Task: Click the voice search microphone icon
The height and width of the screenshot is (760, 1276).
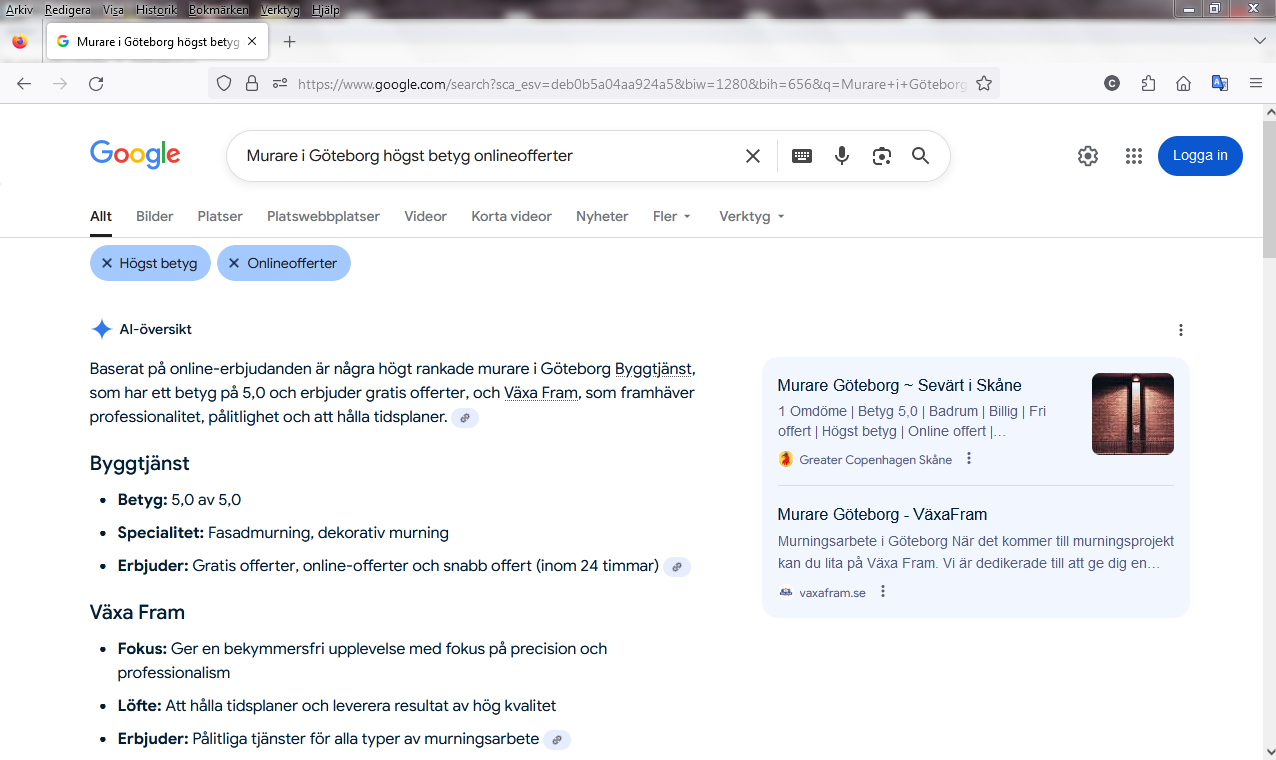Action: coord(842,156)
